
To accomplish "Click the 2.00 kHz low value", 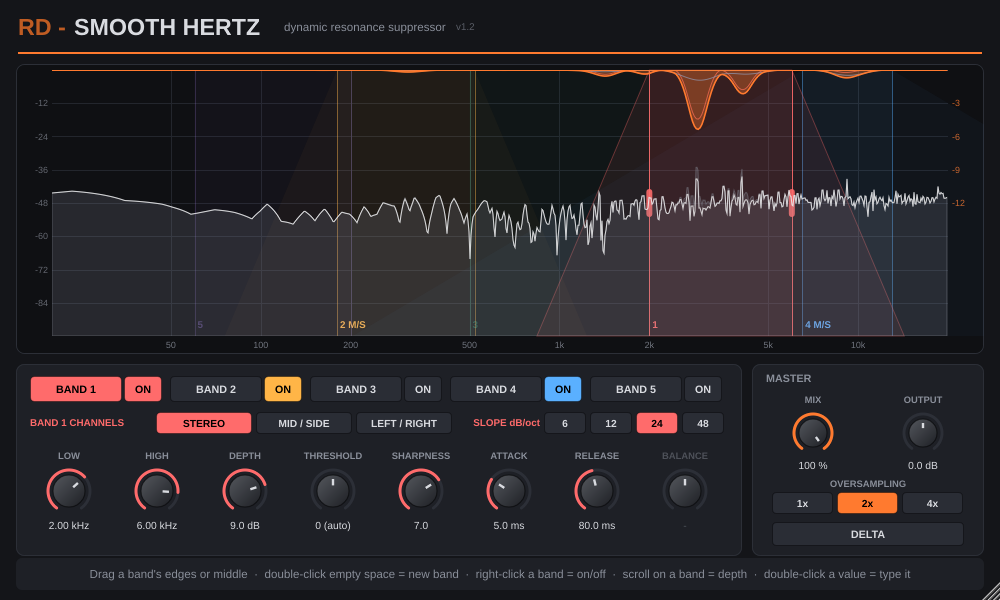I will (69, 525).
